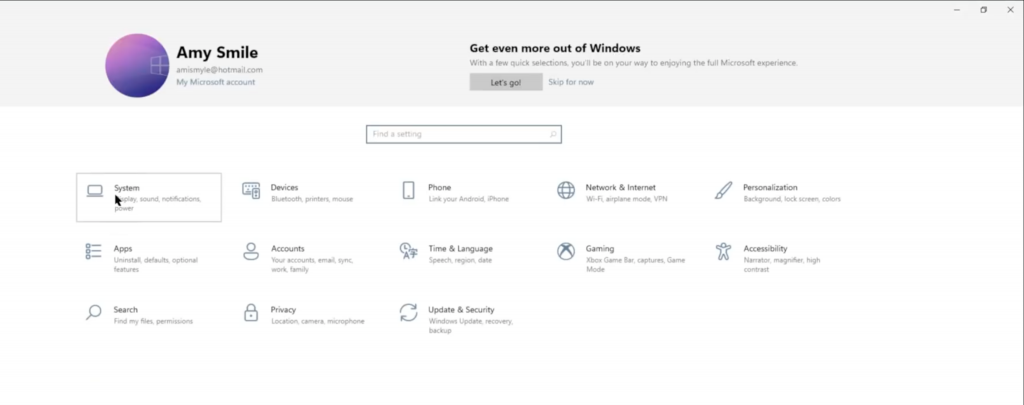This screenshot has width=1024, height=405.
Task: Open the Search magnifier category icon
Action: click(93, 312)
